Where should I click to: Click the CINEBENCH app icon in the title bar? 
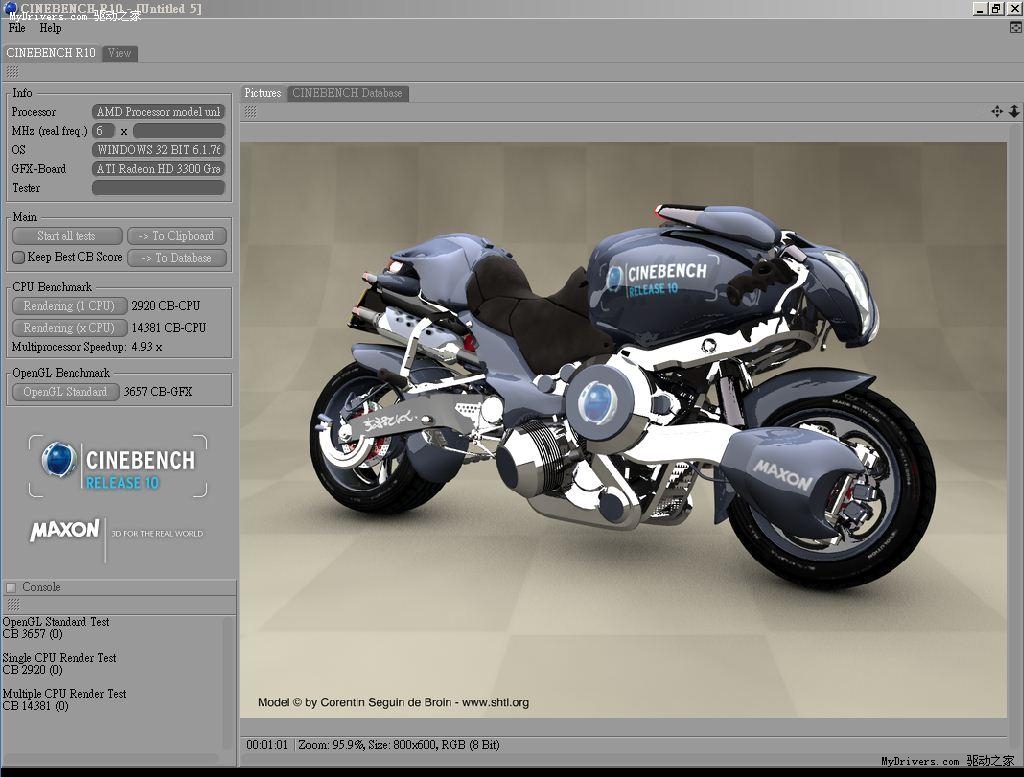(x=10, y=9)
